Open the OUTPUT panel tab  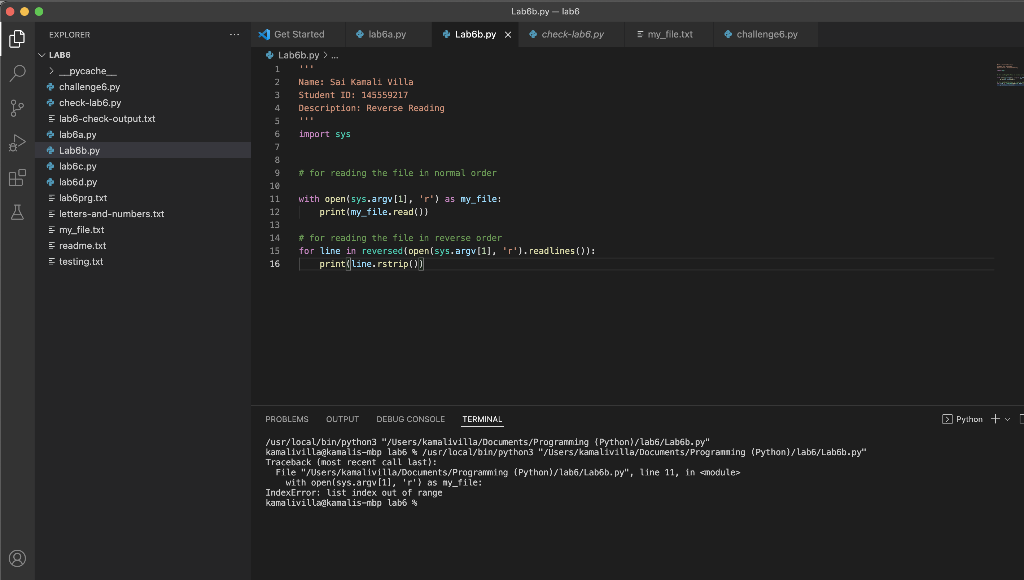(x=342, y=419)
